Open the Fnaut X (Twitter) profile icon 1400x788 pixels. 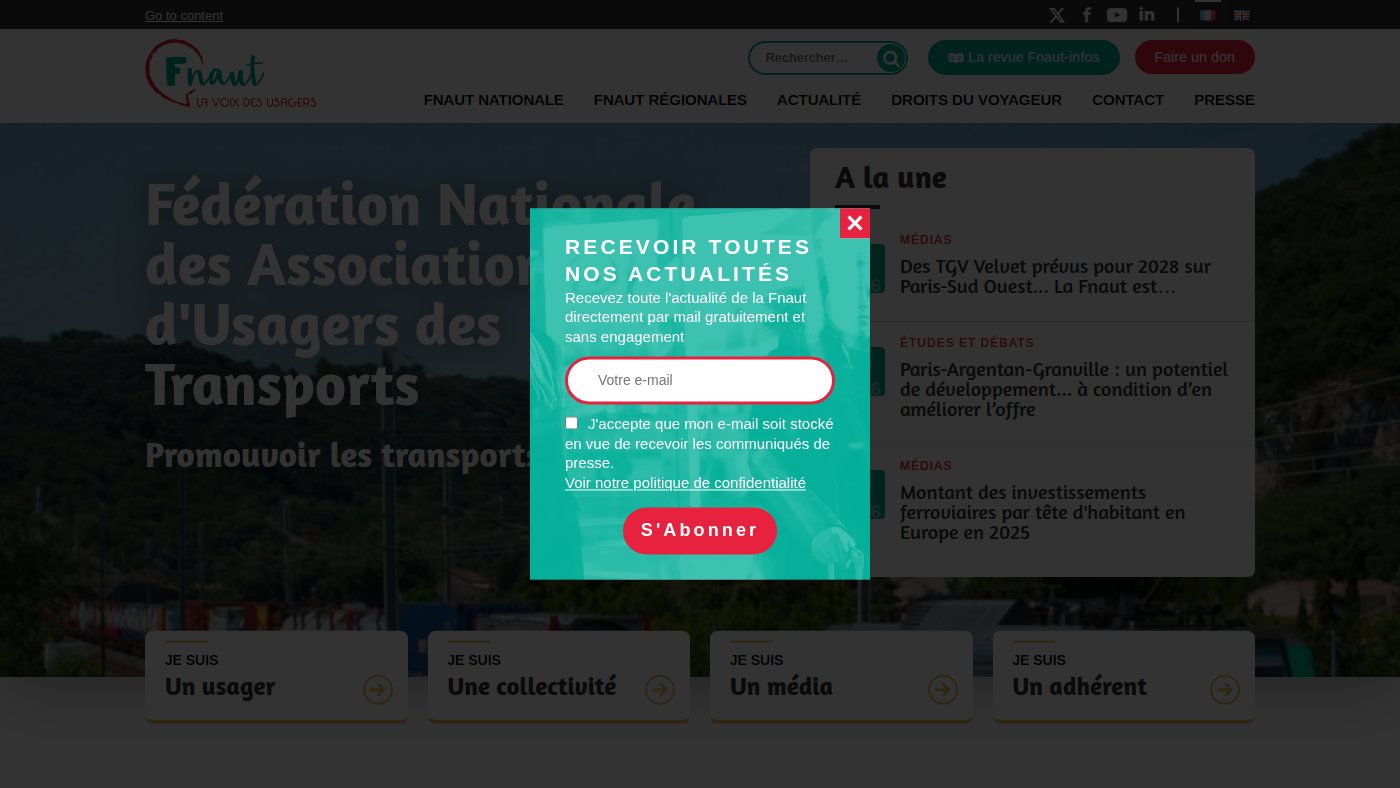click(1057, 15)
